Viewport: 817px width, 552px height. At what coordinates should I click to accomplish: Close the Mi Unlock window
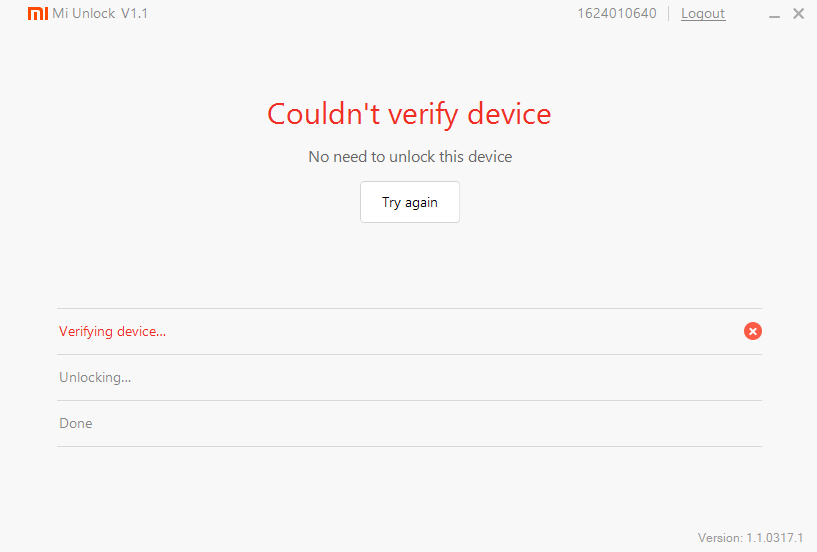pyautogui.click(x=799, y=14)
